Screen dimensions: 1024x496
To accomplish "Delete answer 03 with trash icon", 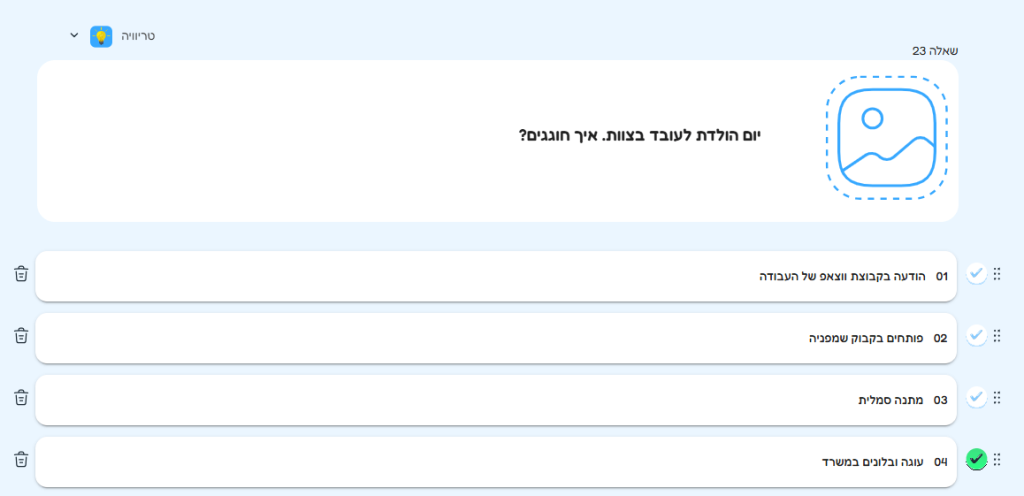I will tap(21, 398).
